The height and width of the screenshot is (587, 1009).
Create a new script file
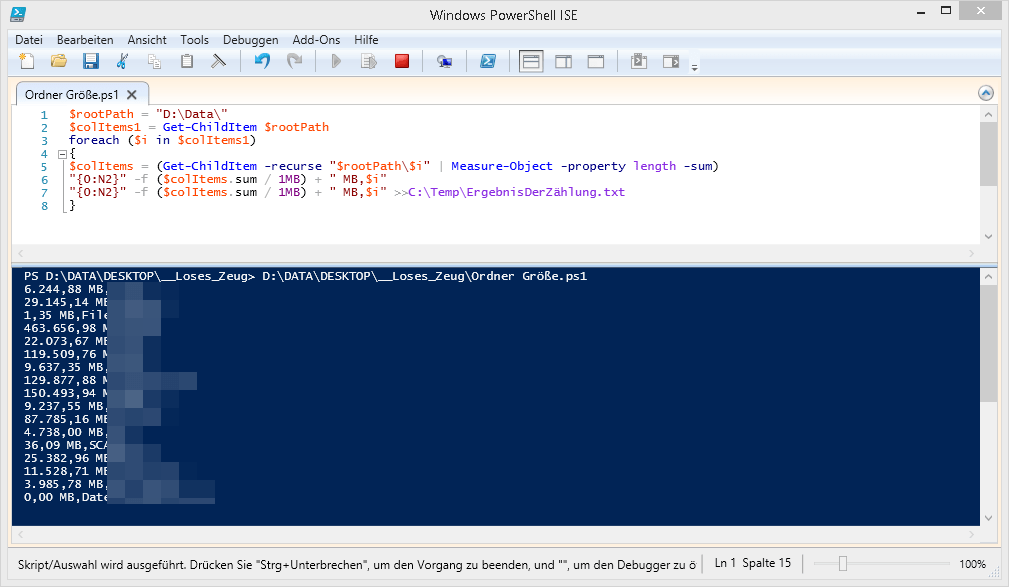[27, 61]
